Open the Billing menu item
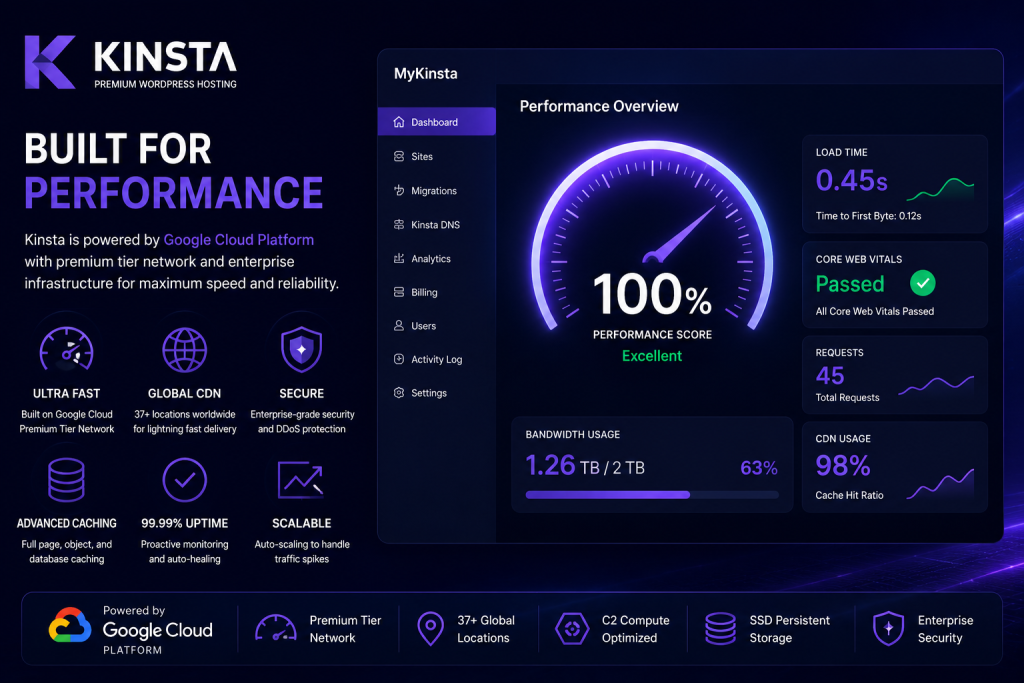The image size is (1024, 683). click(x=436, y=292)
